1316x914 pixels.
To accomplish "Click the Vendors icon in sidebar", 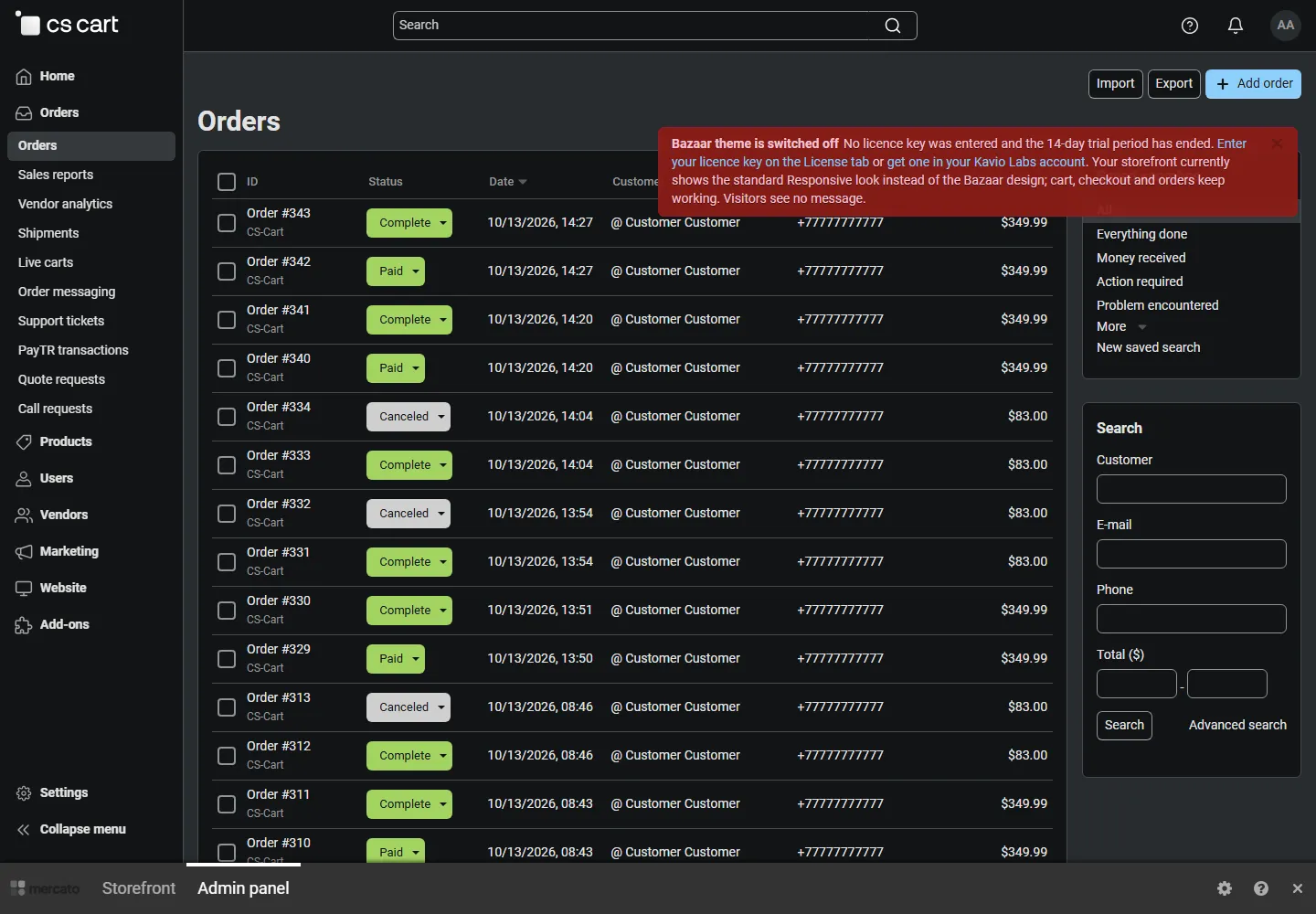I will pyautogui.click(x=24, y=515).
